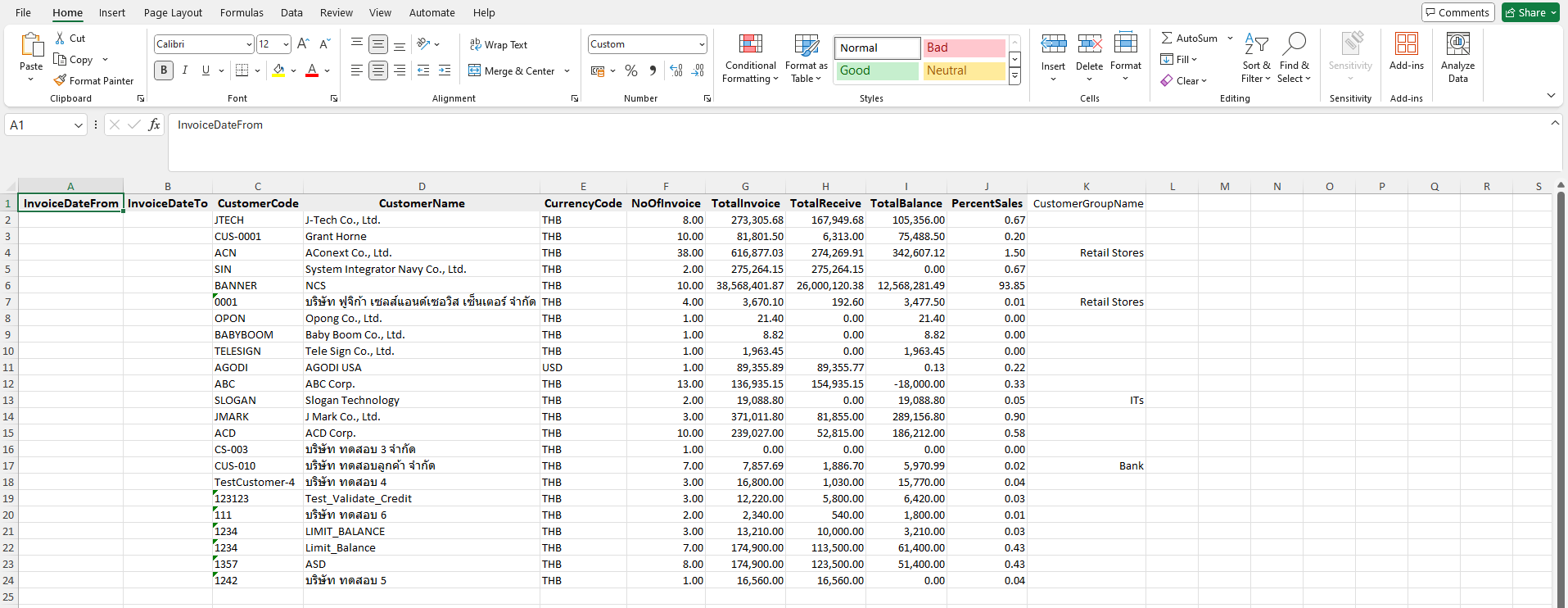The image size is (1568, 608).
Task: Click the Borders icon
Action: pos(242,70)
